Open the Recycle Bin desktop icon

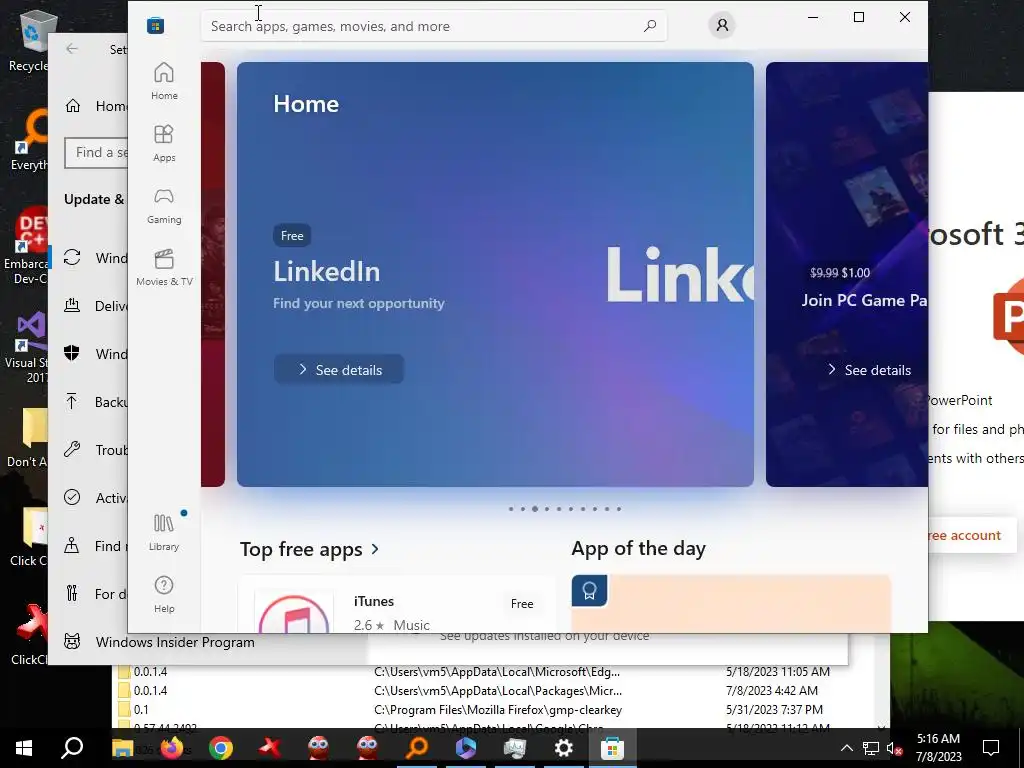tap(29, 40)
